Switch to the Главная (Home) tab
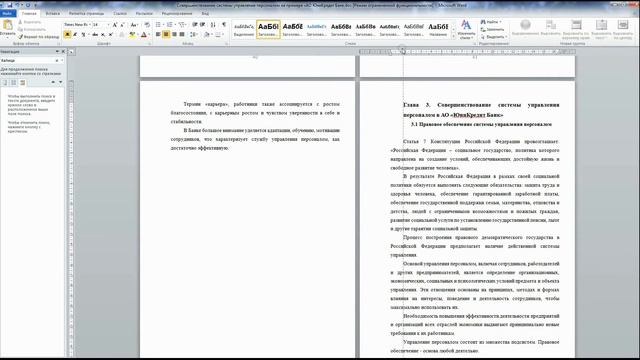The image size is (640, 360). click(29, 13)
